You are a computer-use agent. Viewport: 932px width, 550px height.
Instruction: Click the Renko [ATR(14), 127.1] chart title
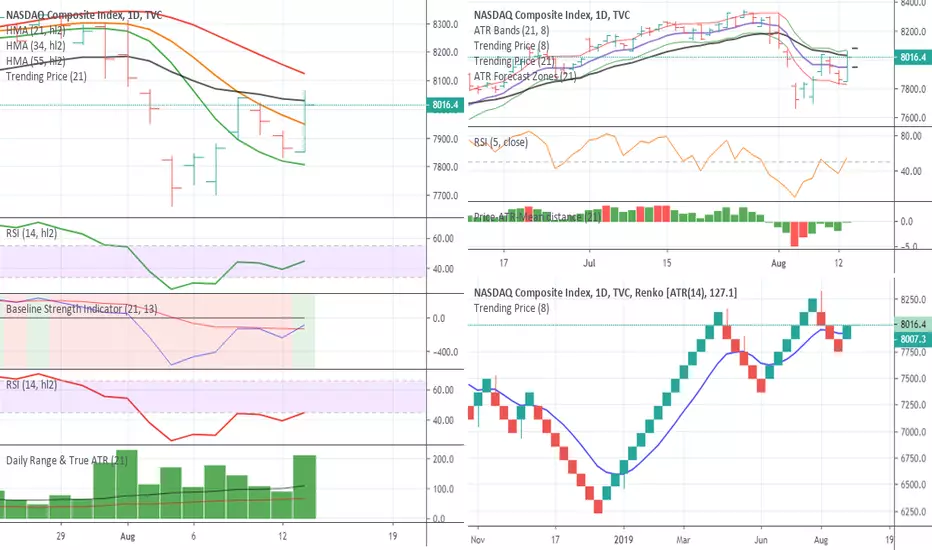605,293
